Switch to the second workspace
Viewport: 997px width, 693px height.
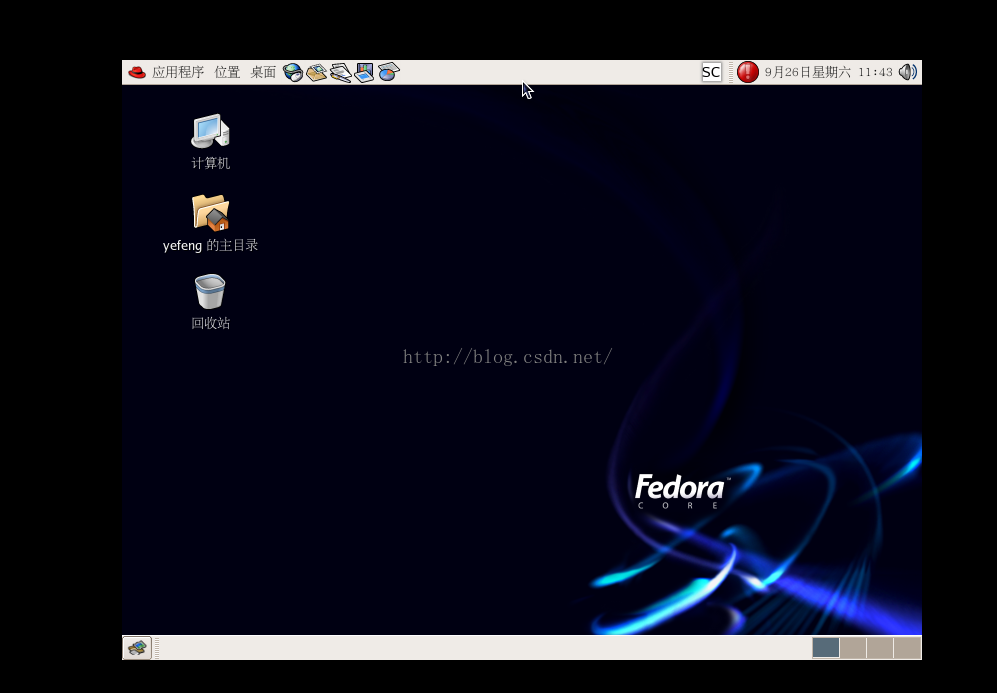coord(853,648)
